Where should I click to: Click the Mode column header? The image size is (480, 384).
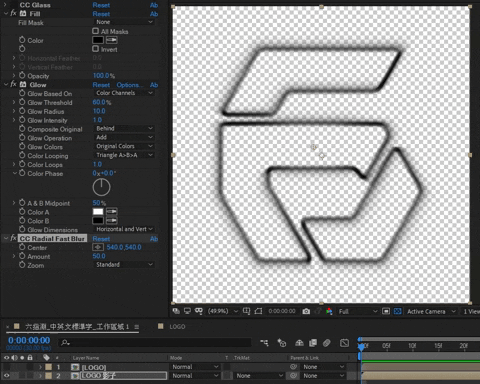[176, 358]
